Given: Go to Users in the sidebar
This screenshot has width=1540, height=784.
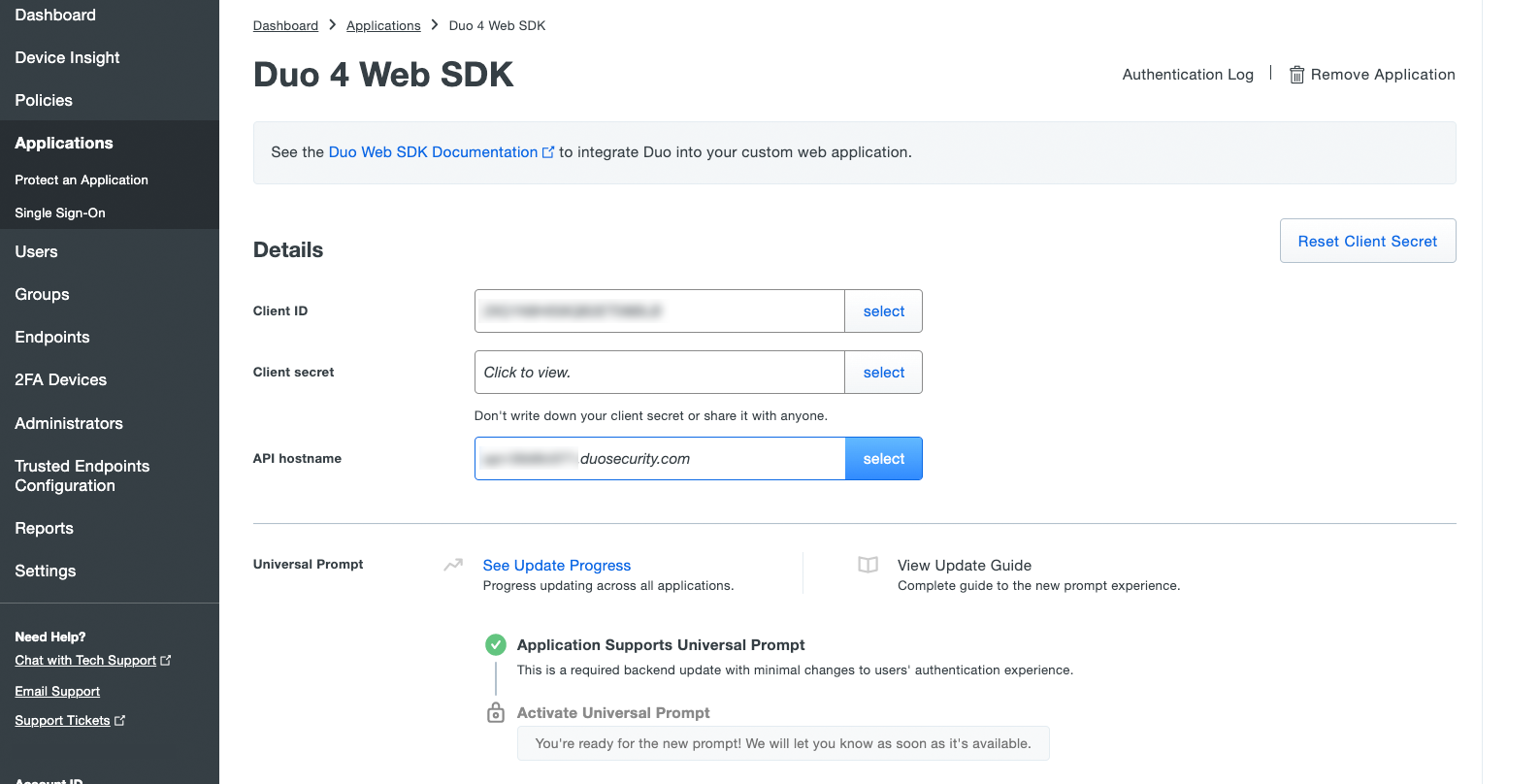Looking at the screenshot, I should 36,251.
